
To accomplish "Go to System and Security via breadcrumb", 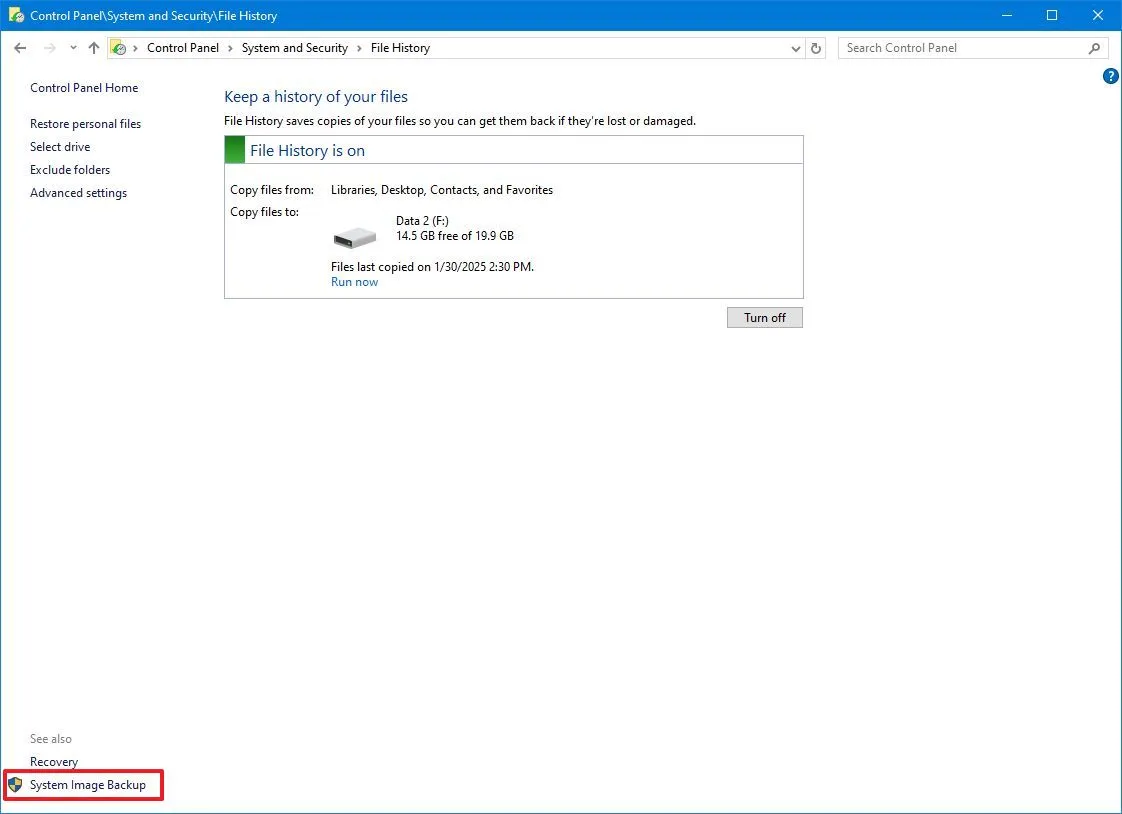I will tap(294, 47).
